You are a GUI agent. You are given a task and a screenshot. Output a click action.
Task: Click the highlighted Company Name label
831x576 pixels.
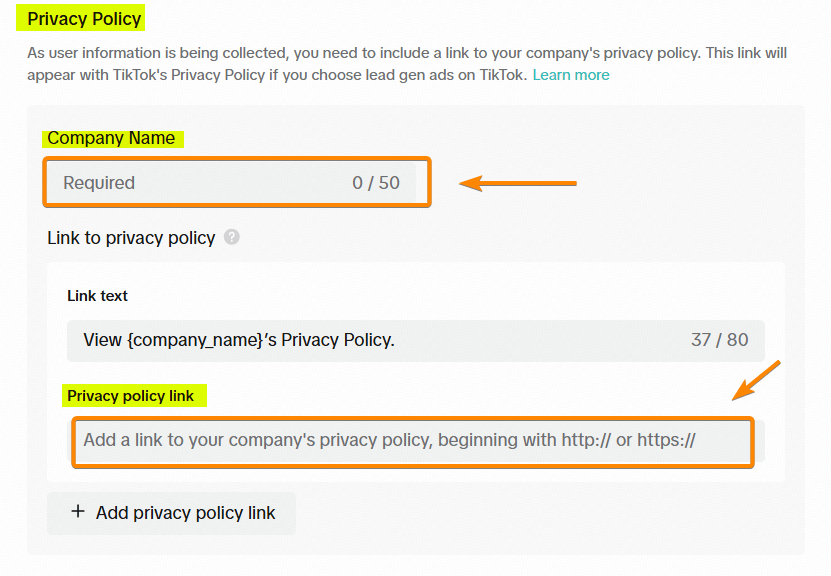112,138
